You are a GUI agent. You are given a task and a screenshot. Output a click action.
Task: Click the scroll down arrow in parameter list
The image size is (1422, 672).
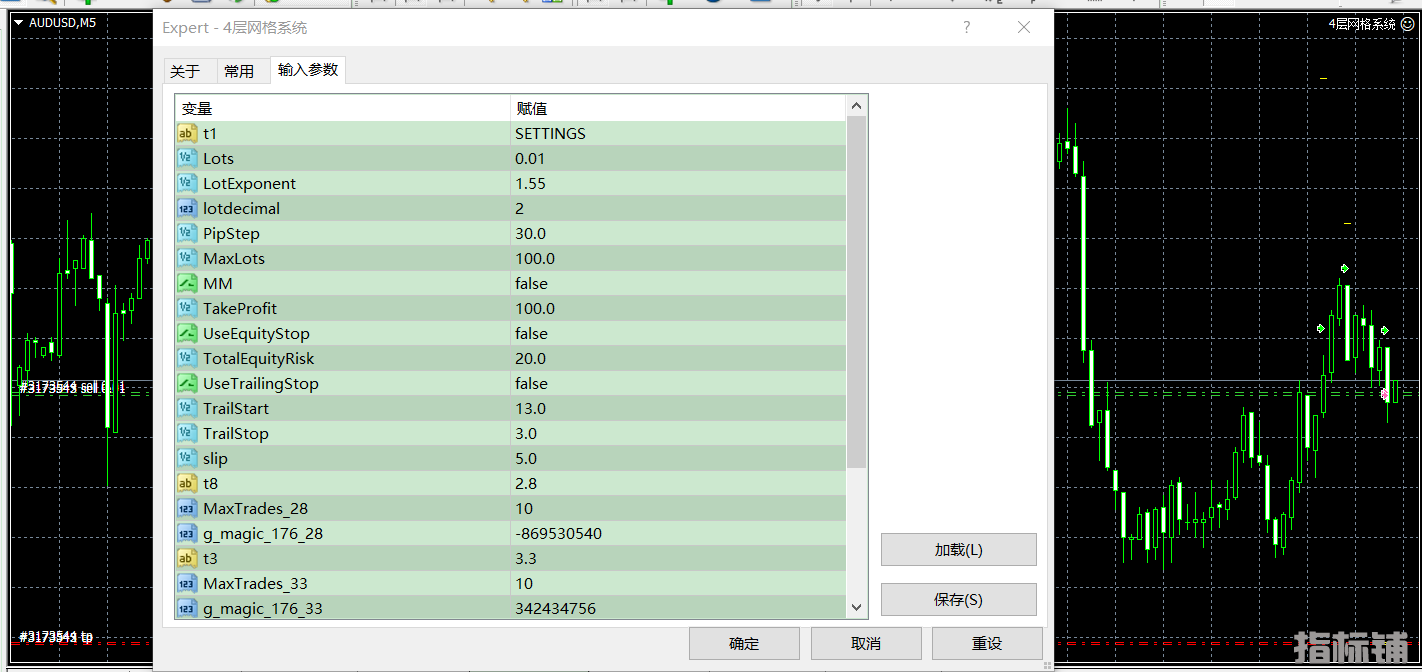(x=856, y=607)
